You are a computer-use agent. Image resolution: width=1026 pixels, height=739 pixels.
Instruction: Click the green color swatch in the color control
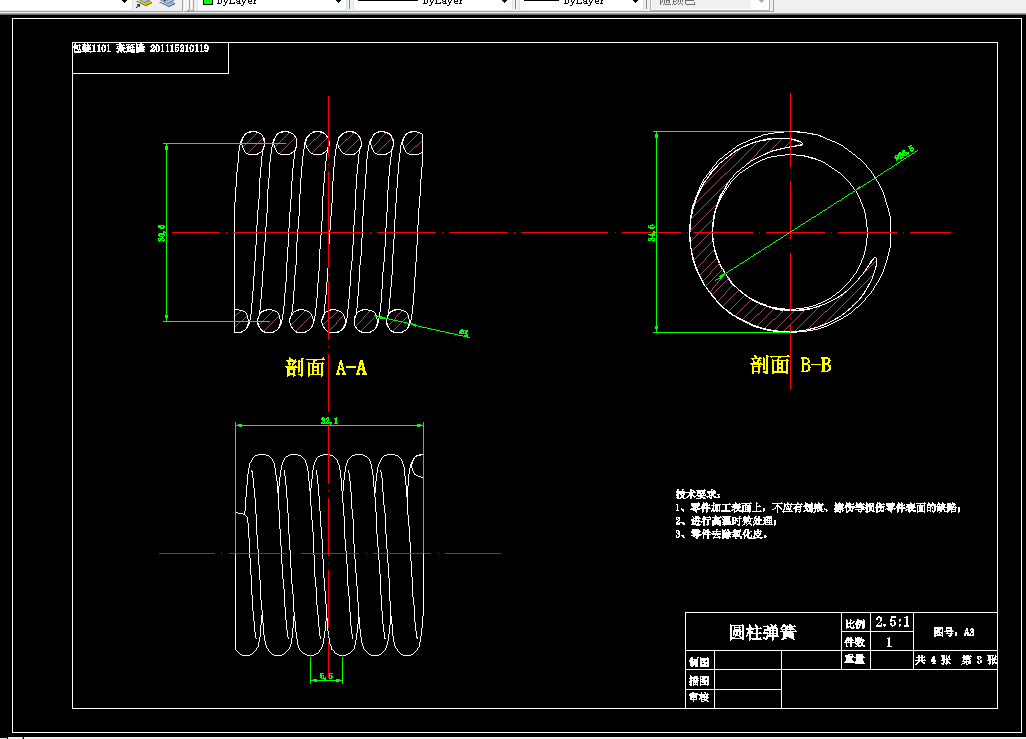(x=208, y=2)
